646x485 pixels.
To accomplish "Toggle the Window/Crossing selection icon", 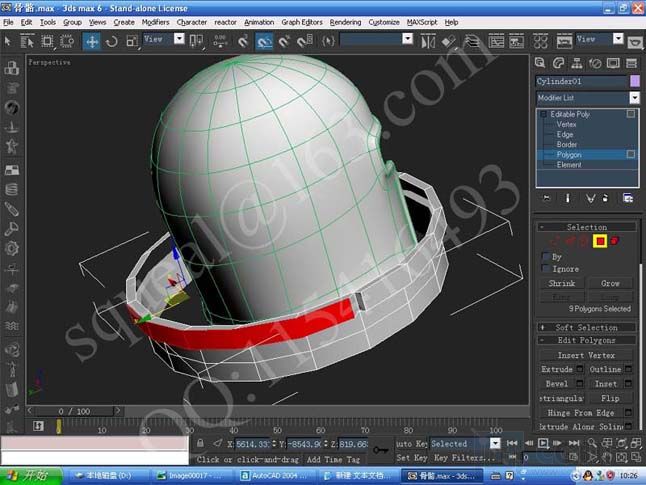I will click(67, 41).
